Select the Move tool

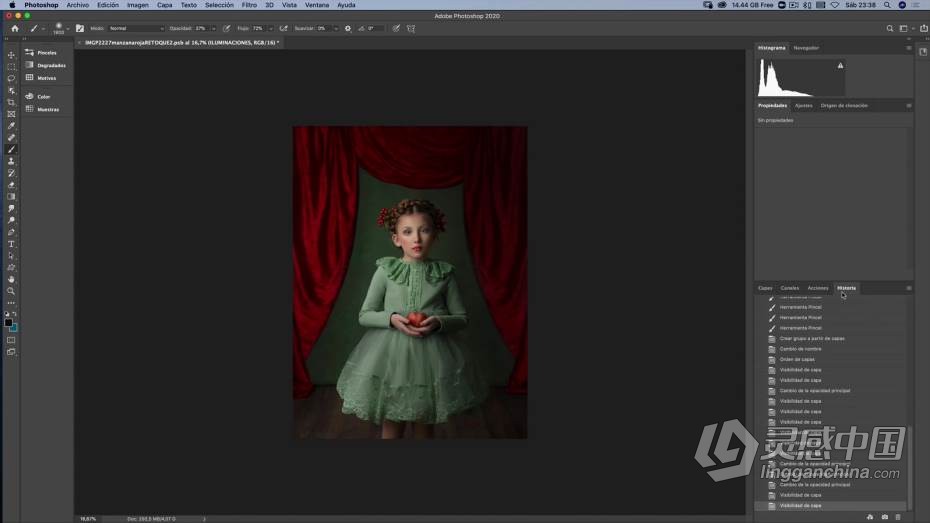click(11, 55)
